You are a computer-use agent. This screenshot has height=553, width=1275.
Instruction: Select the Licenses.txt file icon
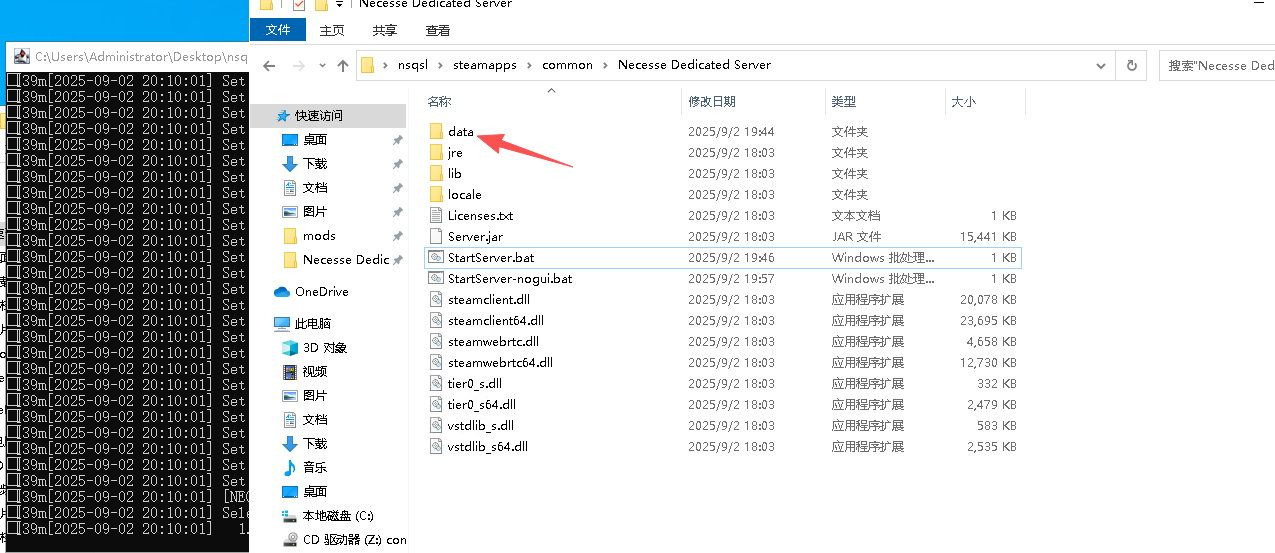(x=435, y=216)
